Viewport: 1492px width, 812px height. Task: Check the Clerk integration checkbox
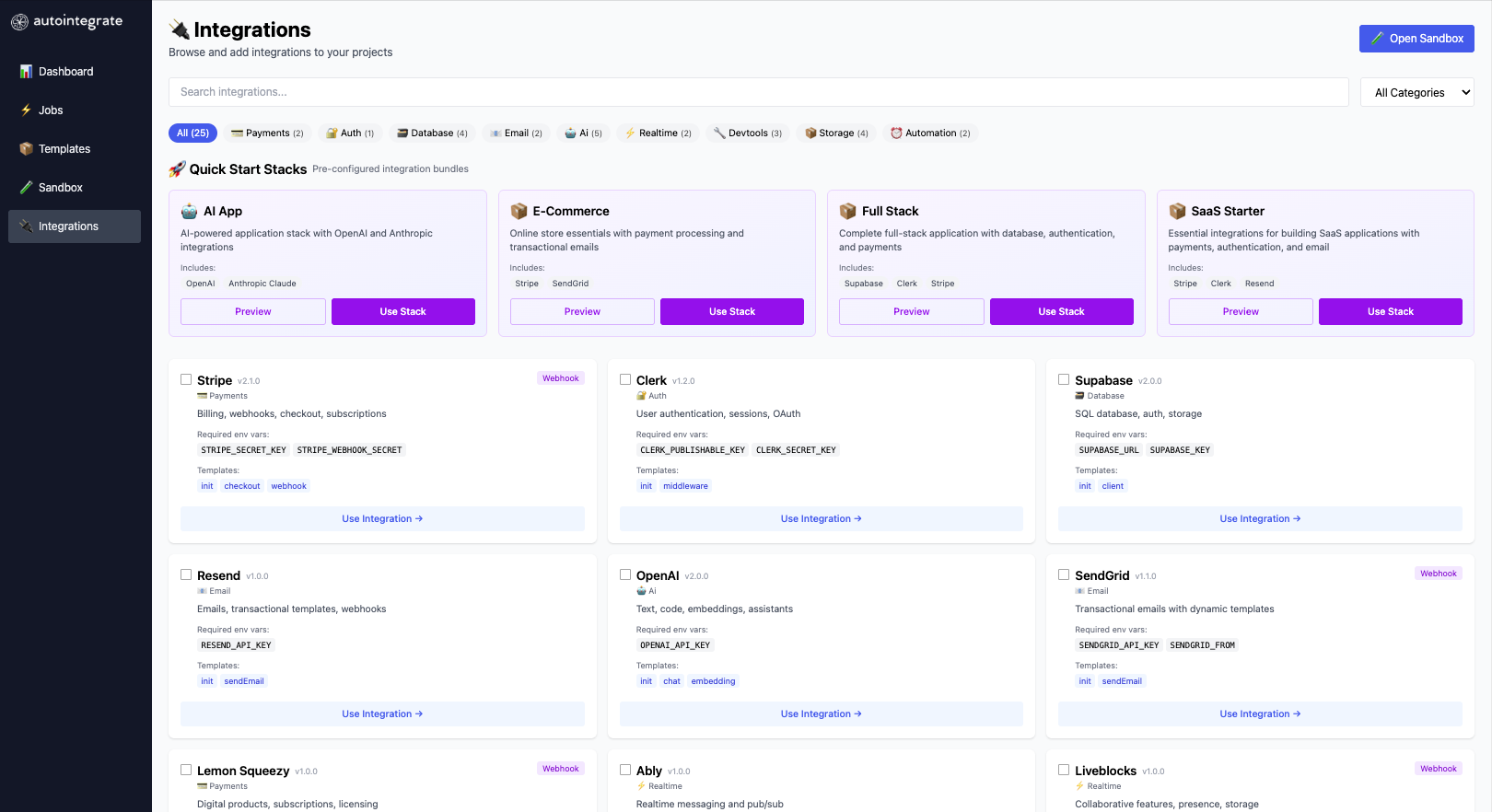click(x=625, y=379)
